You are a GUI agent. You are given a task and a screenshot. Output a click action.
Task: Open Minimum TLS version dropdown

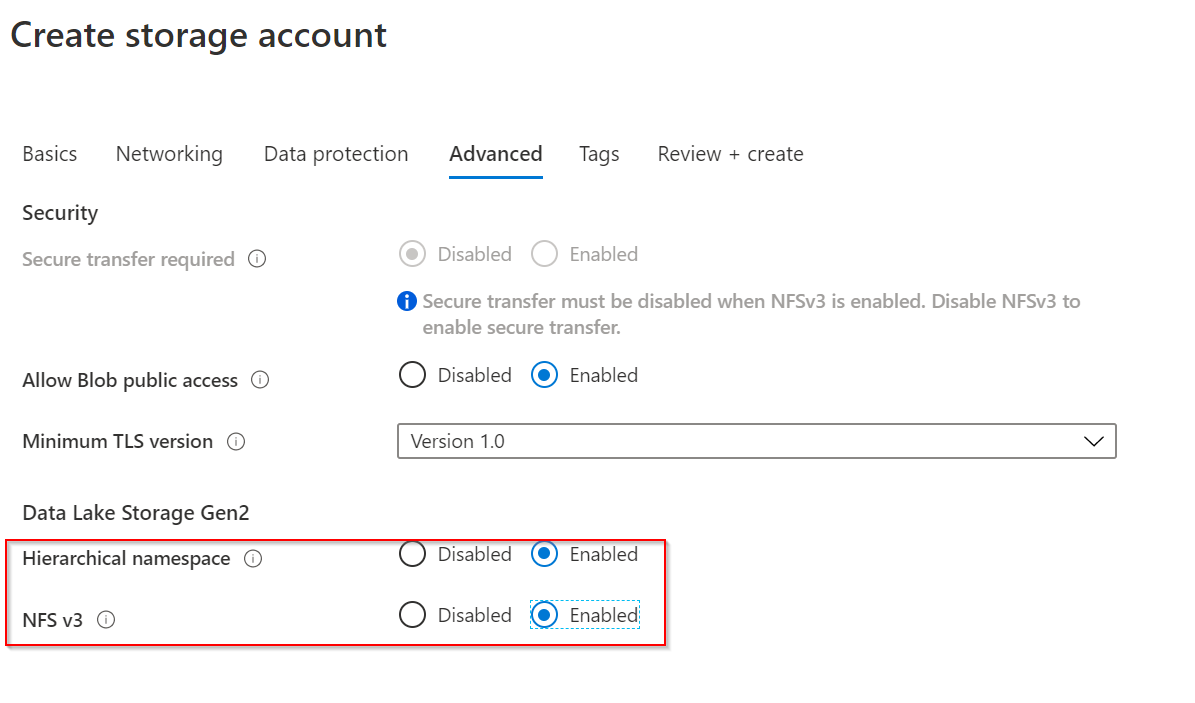click(x=757, y=441)
